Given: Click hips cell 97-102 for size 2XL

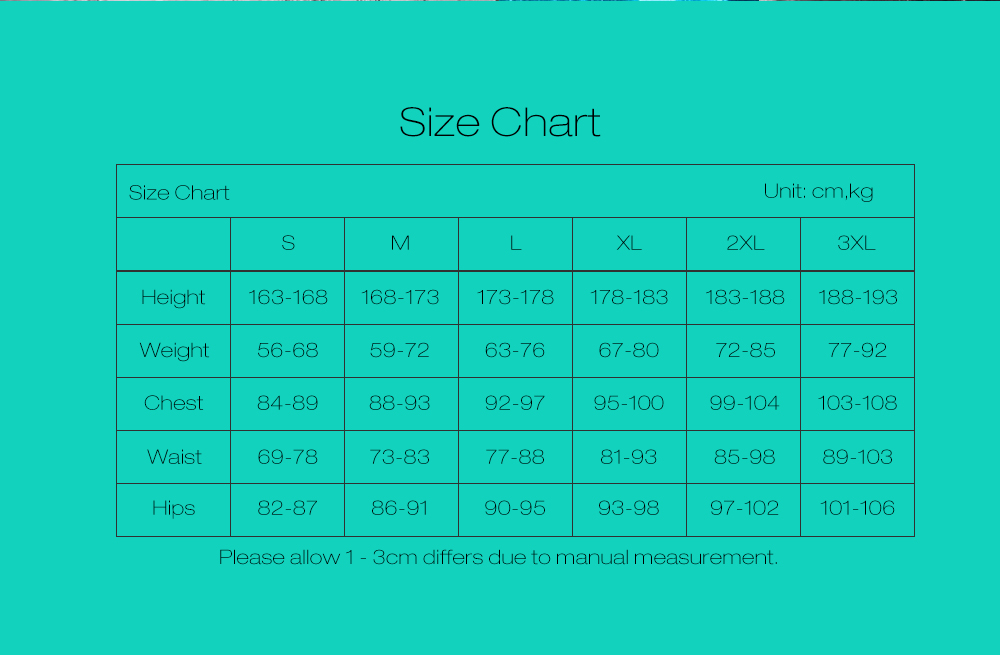Looking at the screenshot, I should coord(744,508).
